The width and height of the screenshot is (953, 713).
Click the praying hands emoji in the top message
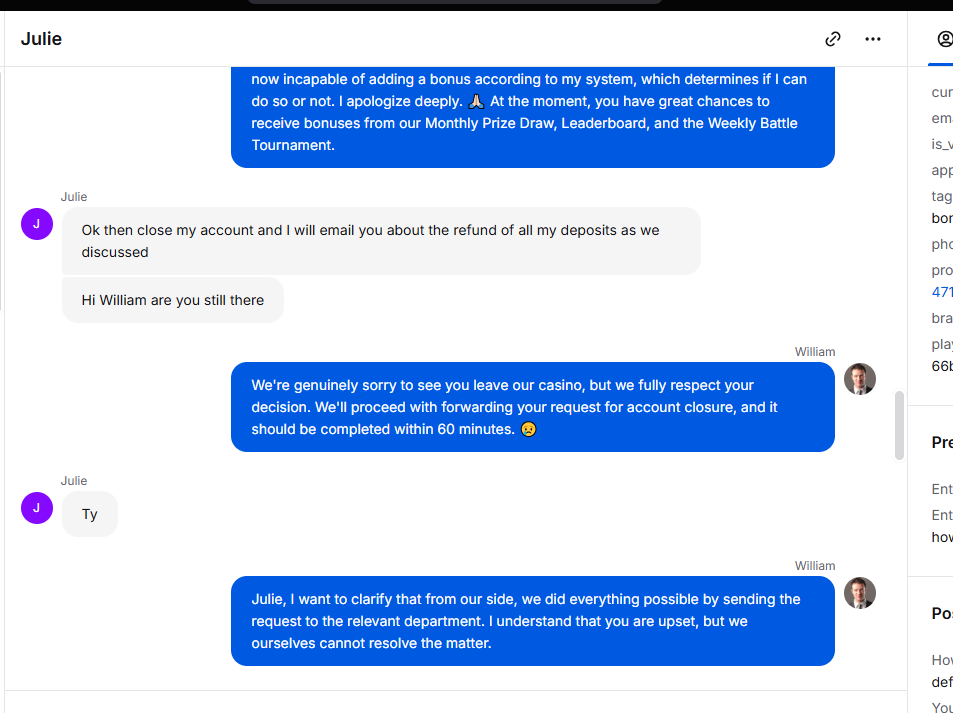[x=476, y=101]
